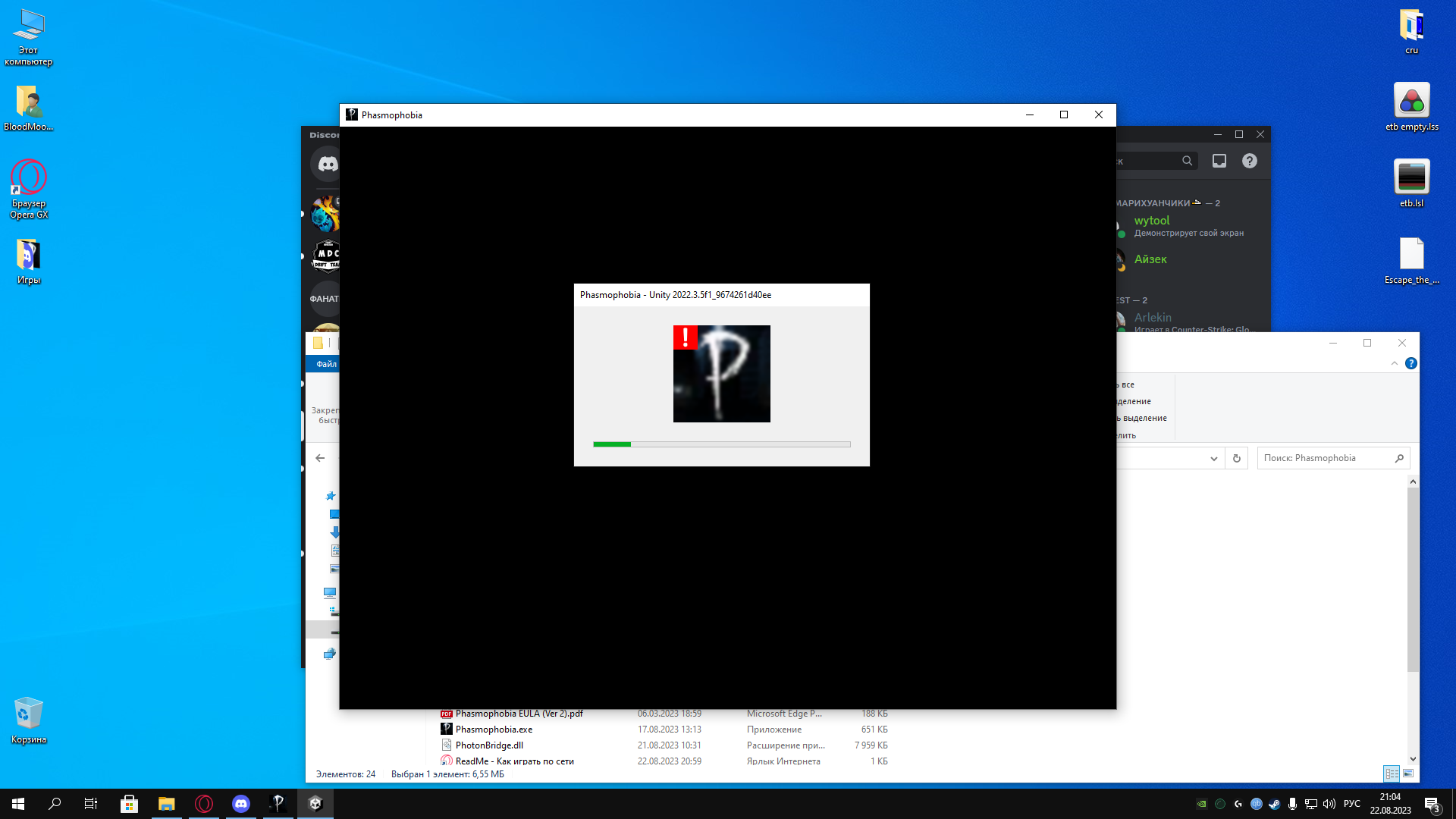Open Task View on the taskbar
1456x819 pixels.
pyautogui.click(x=91, y=804)
